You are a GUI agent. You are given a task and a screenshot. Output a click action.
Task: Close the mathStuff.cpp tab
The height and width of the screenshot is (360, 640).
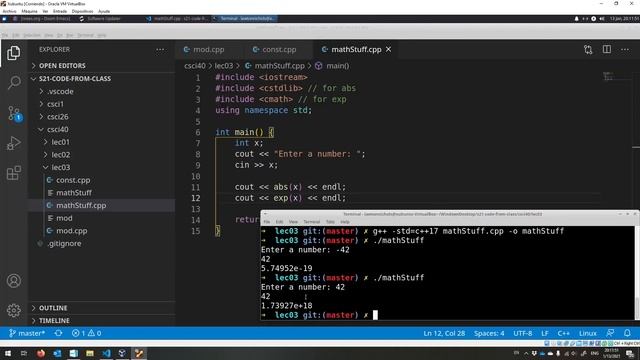tap(389, 49)
